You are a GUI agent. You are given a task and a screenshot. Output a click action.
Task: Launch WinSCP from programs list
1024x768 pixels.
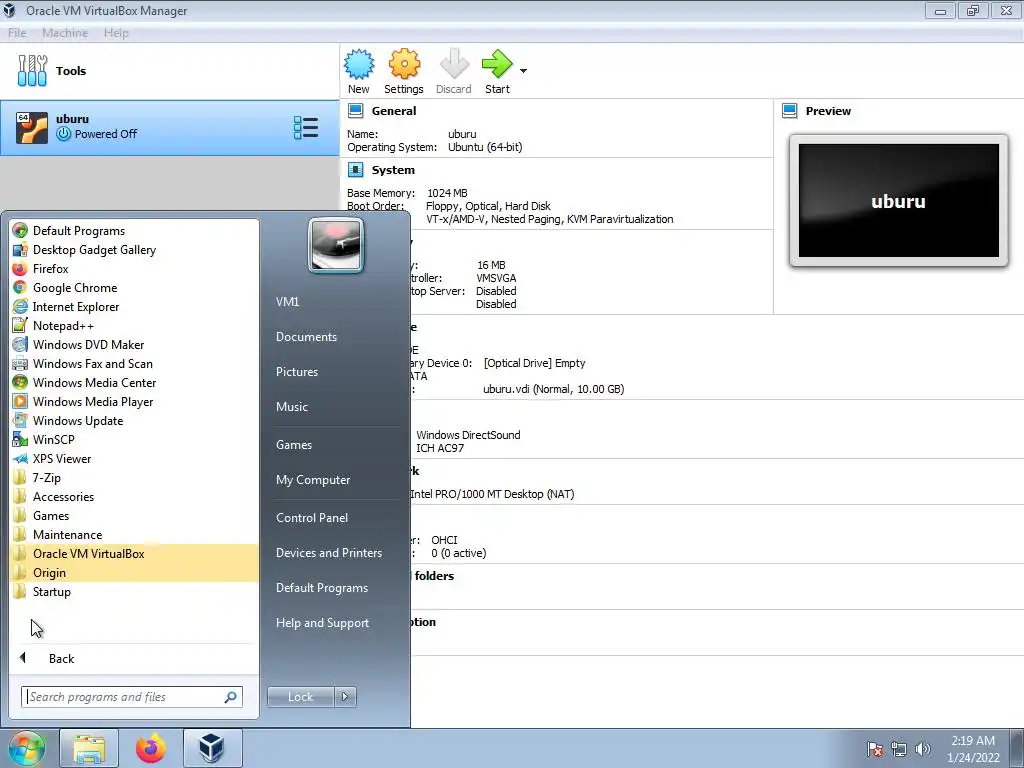[135, 439]
